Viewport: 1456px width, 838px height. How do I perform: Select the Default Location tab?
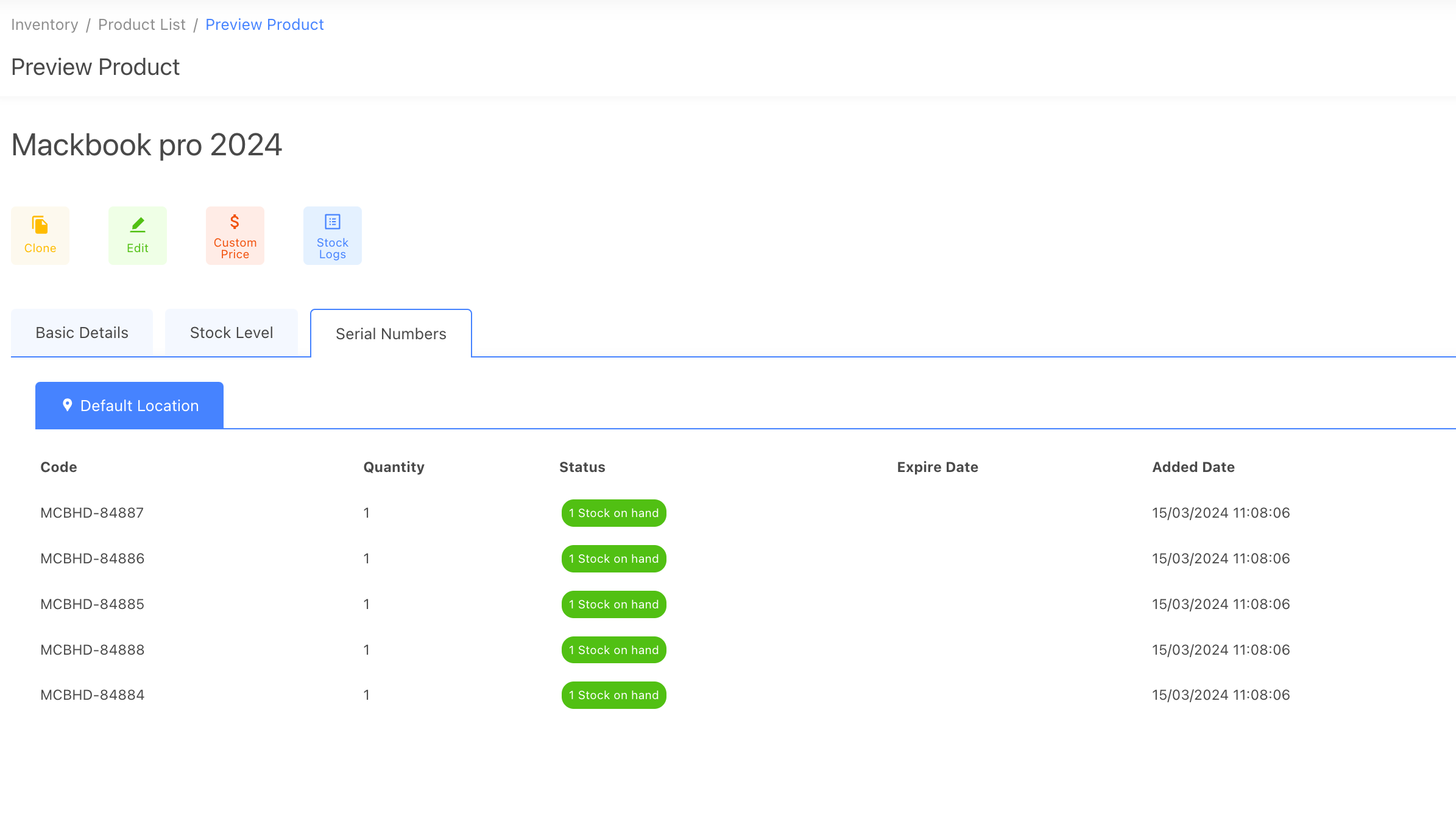[x=140, y=406]
